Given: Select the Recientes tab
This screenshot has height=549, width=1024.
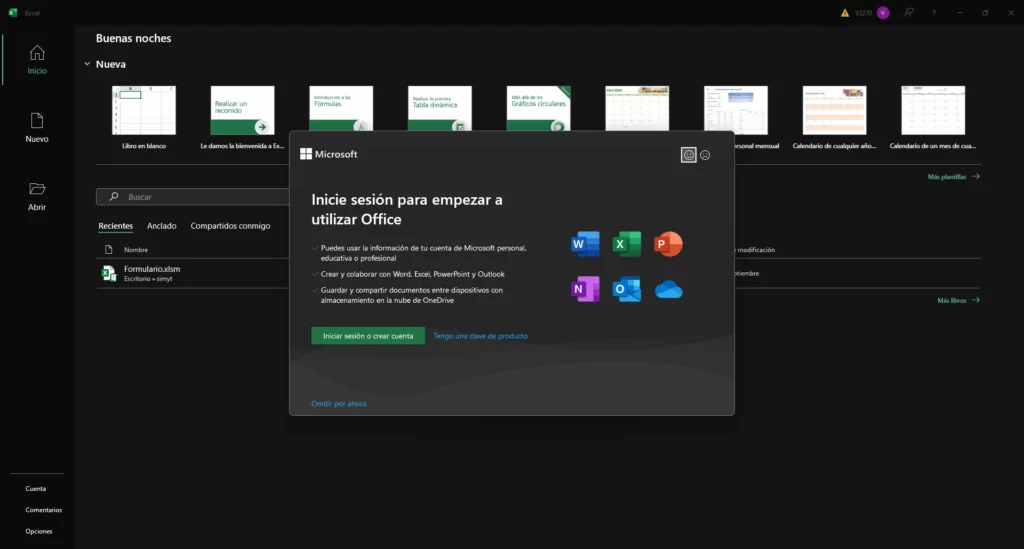Looking at the screenshot, I should tap(115, 226).
